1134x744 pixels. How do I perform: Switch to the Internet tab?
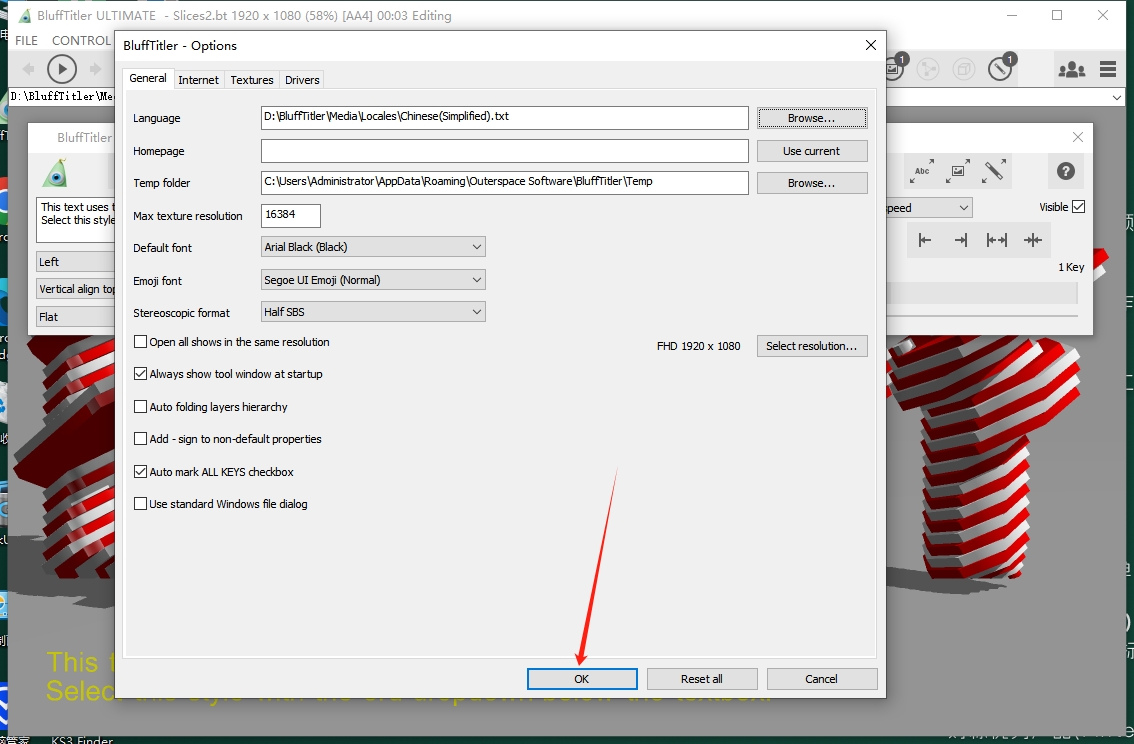[198, 80]
